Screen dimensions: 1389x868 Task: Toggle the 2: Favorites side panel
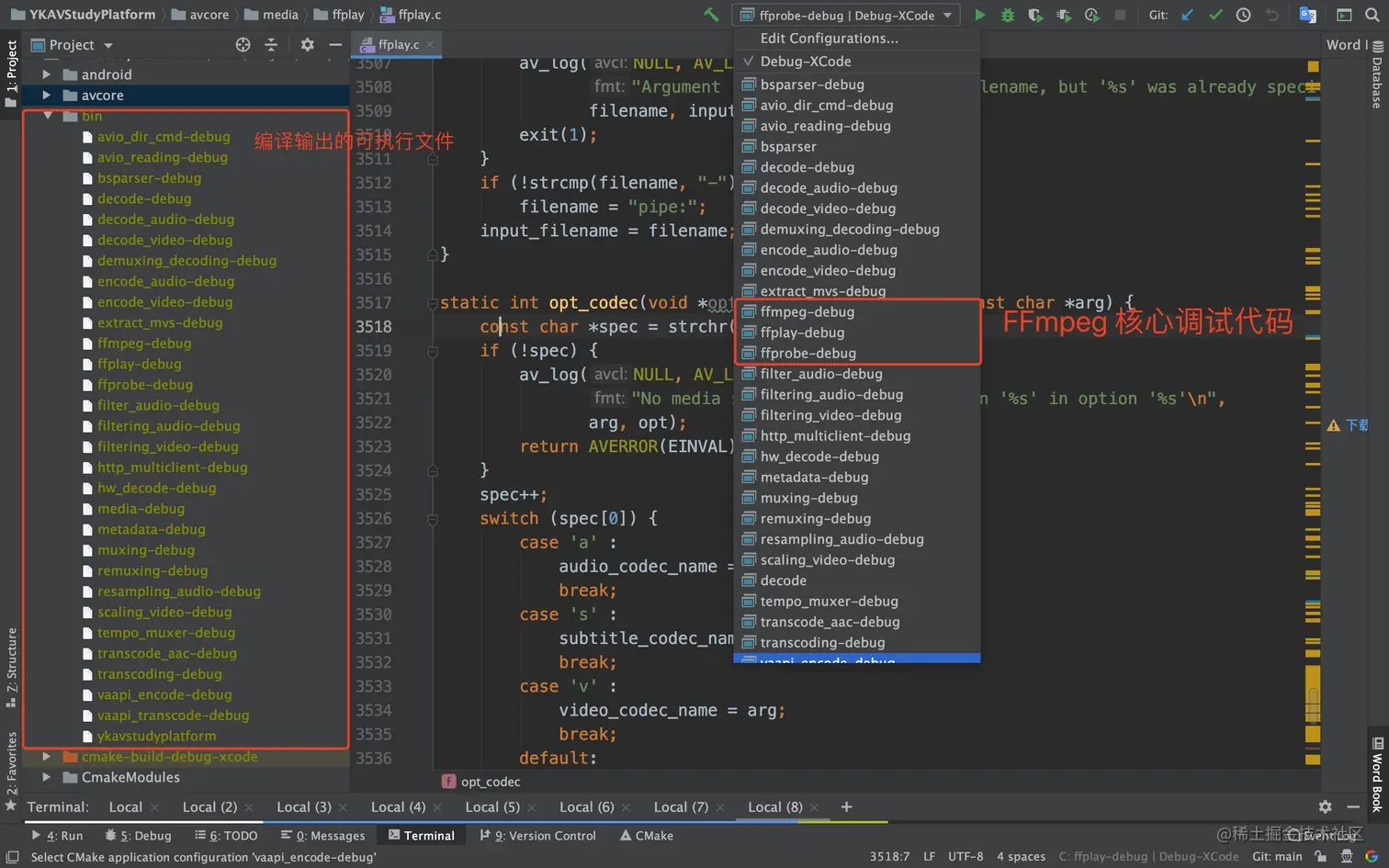pos(11,771)
